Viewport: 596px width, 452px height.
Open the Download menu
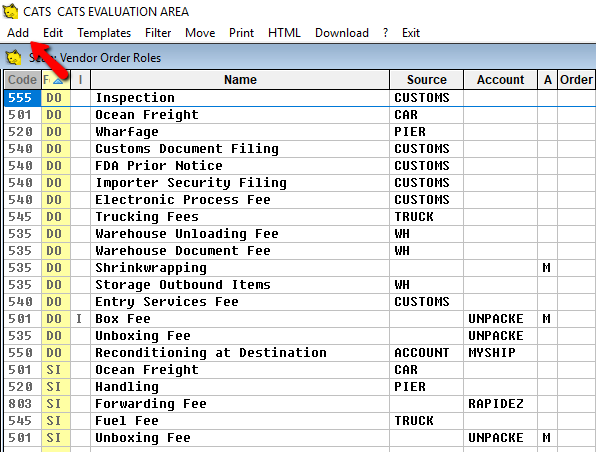click(x=342, y=33)
